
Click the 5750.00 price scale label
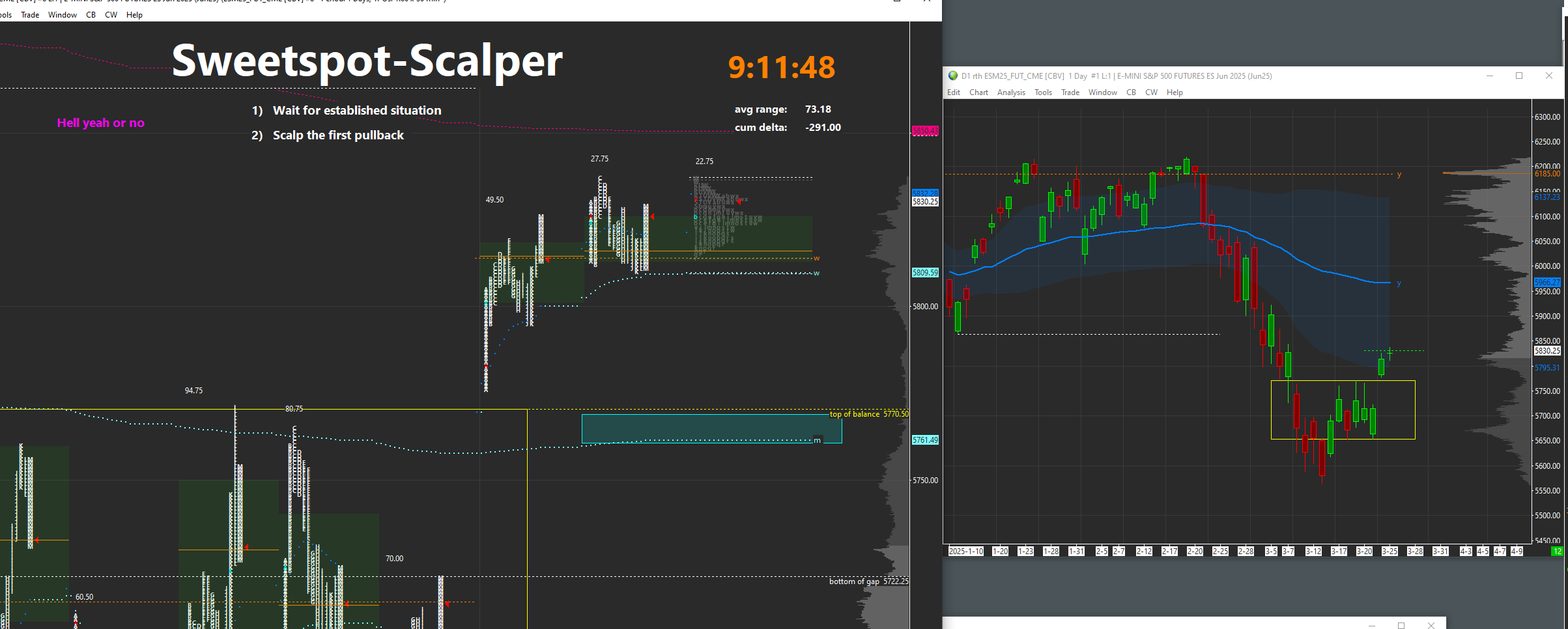click(x=925, y=481)
